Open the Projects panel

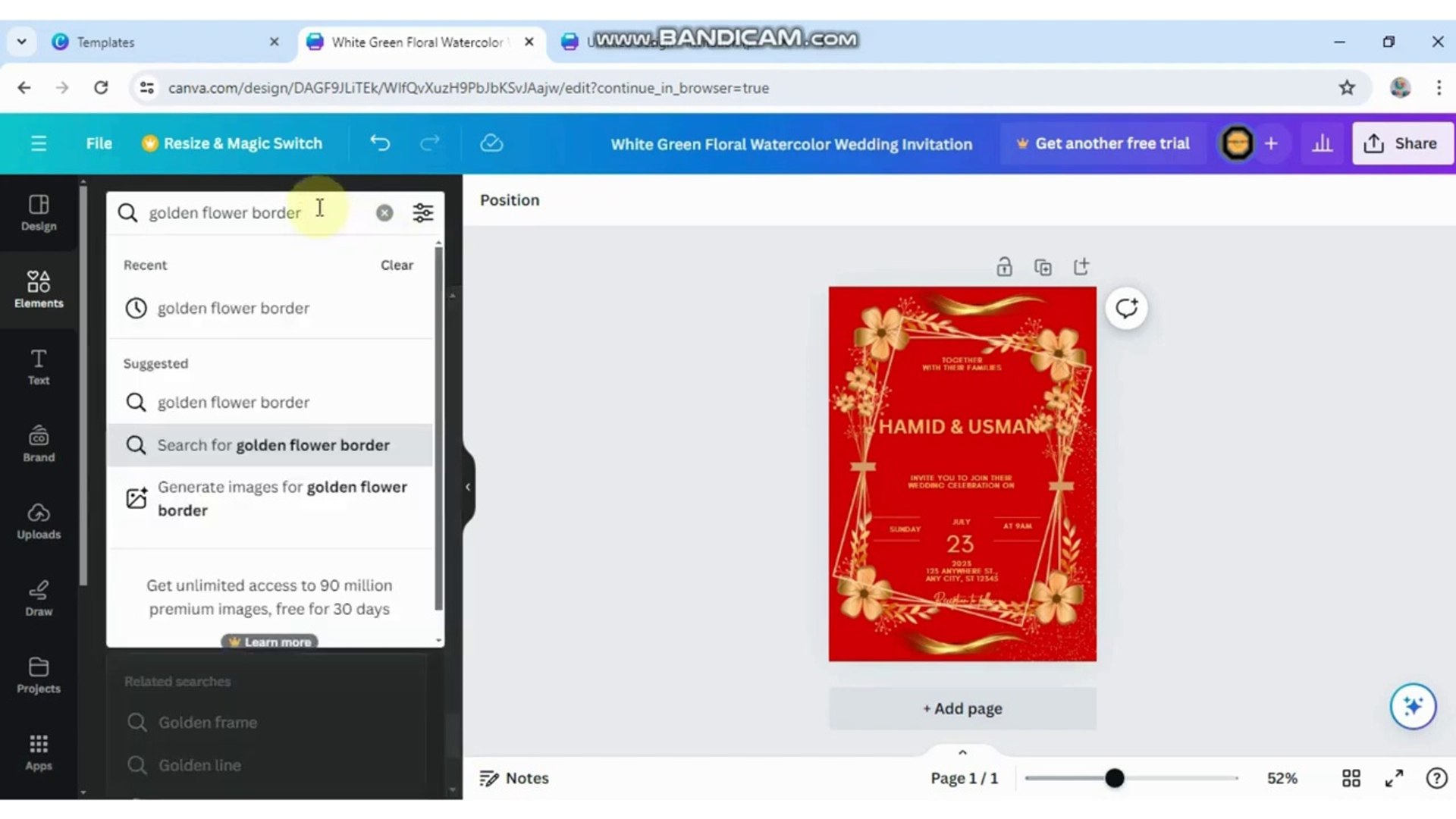pos(38,675)
